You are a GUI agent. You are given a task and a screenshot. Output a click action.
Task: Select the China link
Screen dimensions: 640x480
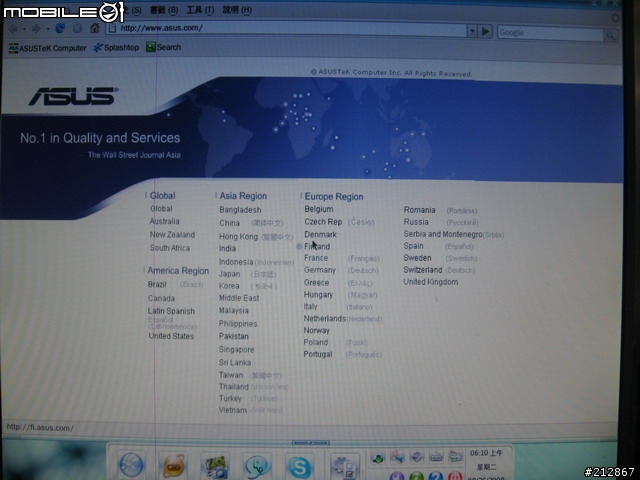(x=229, y=223)
